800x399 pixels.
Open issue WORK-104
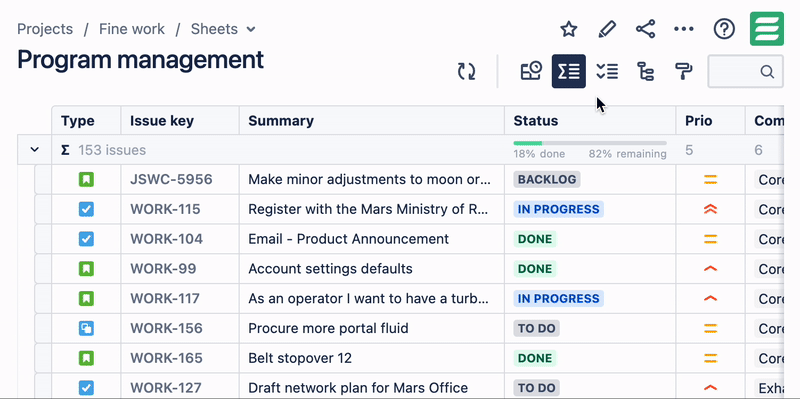tap(166, 239)
